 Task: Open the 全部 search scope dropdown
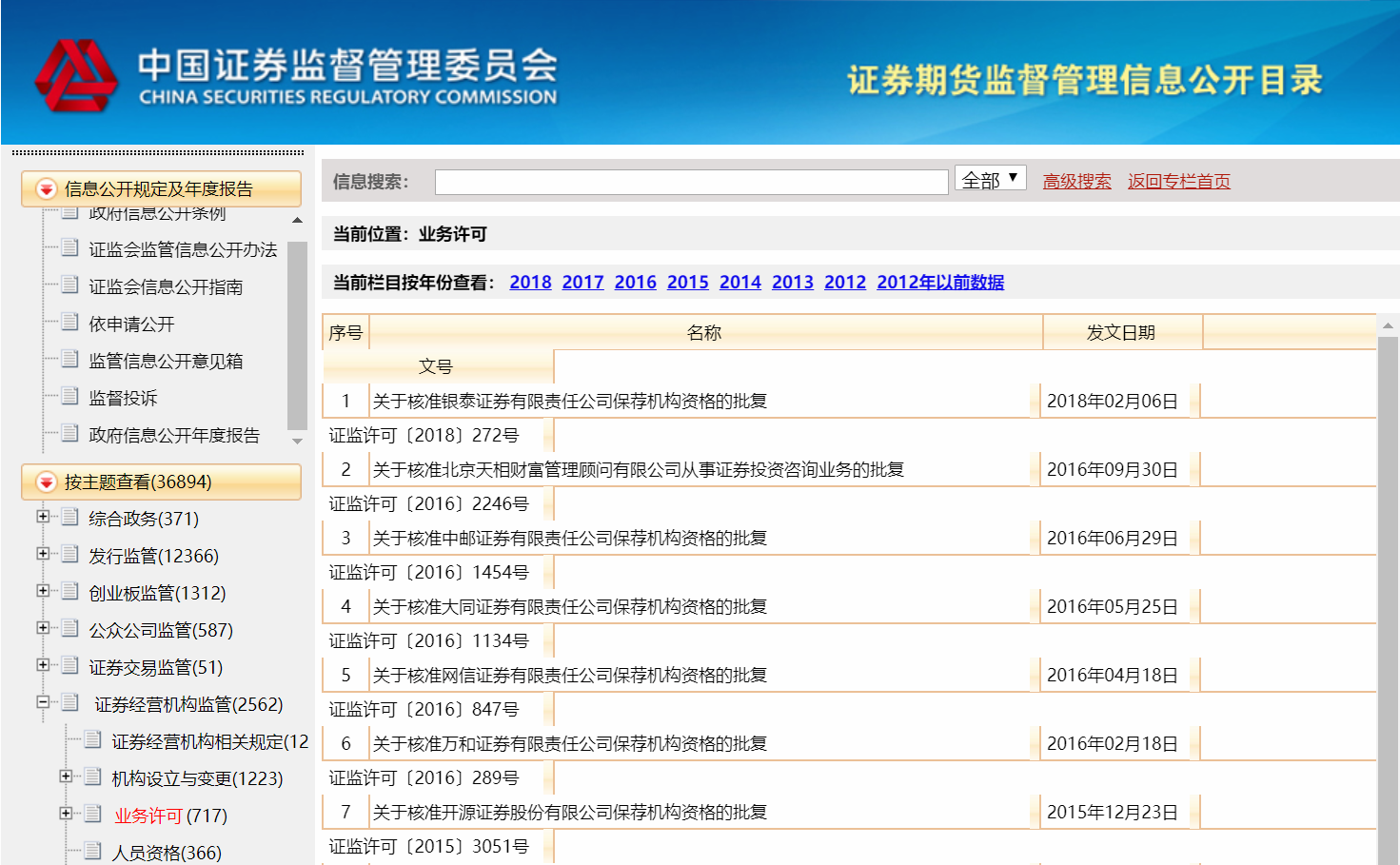click(x=990, y=179)
